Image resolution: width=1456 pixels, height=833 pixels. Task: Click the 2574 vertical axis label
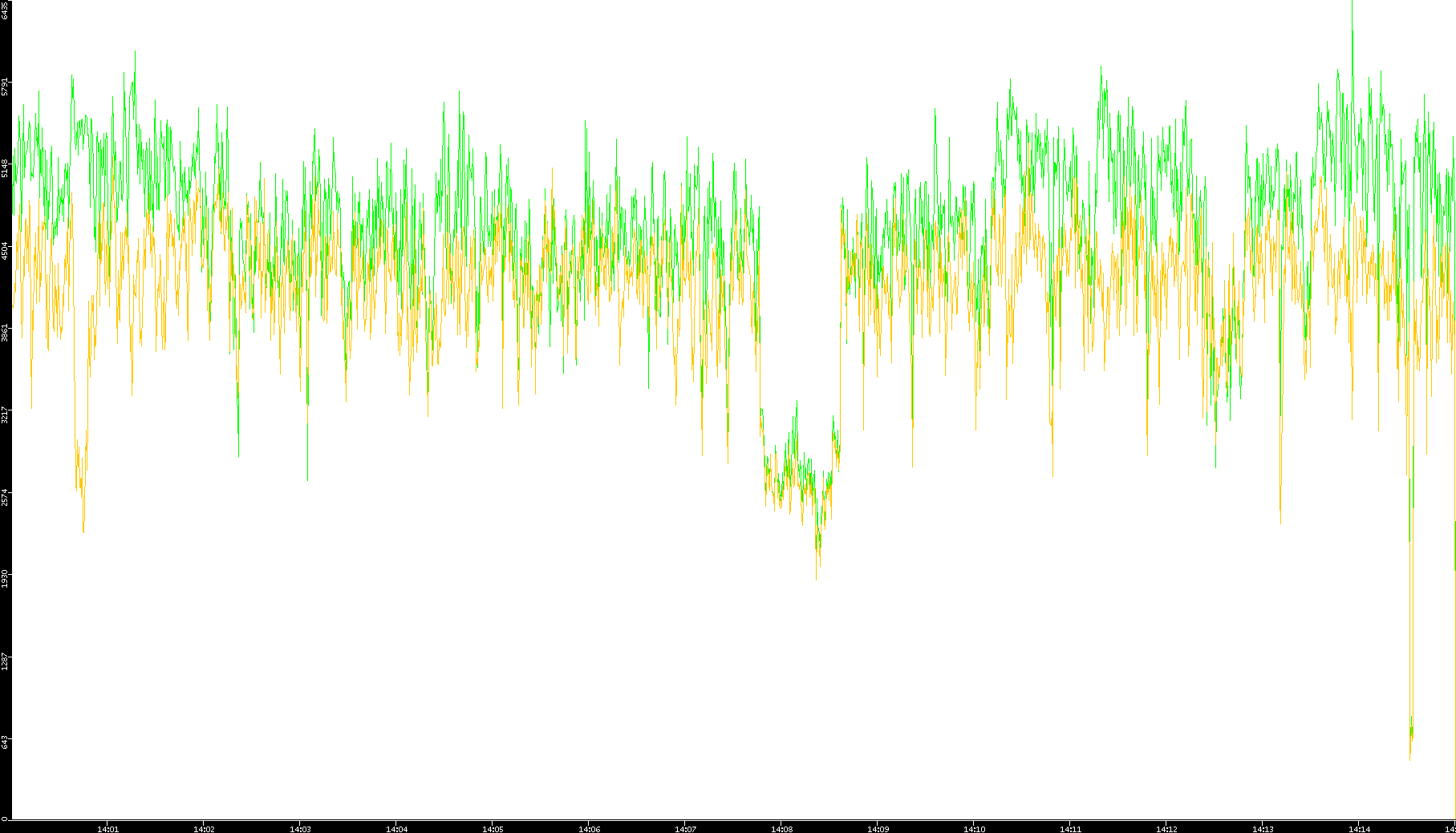[5, 497]
